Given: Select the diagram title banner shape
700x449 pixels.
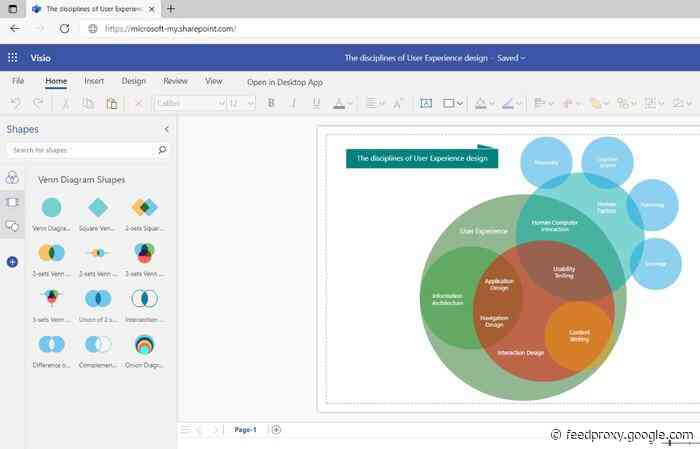Looking at the screenshot, I should [x=422, y=158].
